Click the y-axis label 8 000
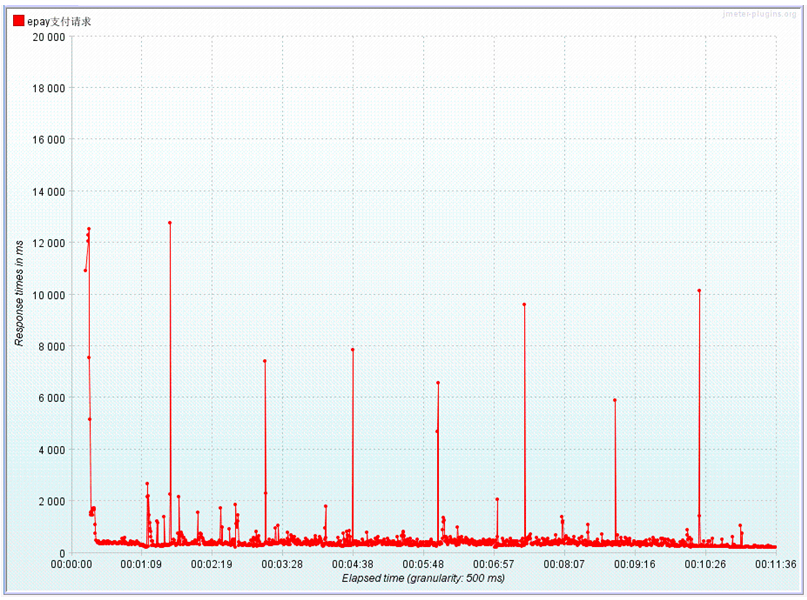The width and height of the screenshot is (807, 600). 52,347
